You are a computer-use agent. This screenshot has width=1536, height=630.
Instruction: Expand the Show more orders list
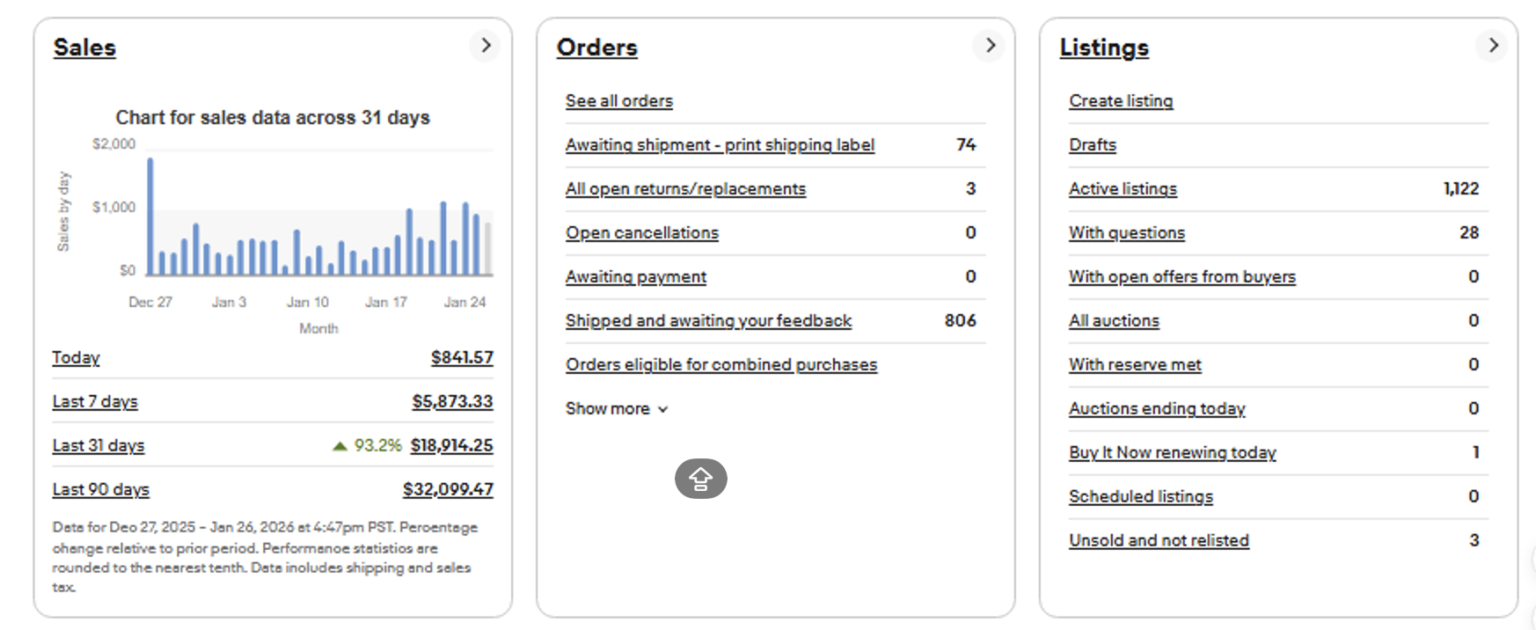pos(616,409)
